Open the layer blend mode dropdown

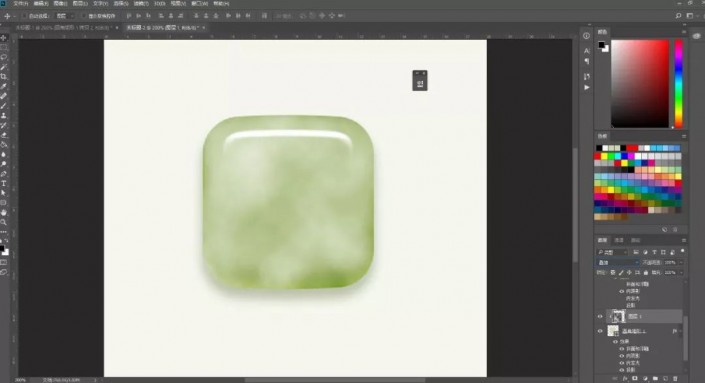[618, 263]
